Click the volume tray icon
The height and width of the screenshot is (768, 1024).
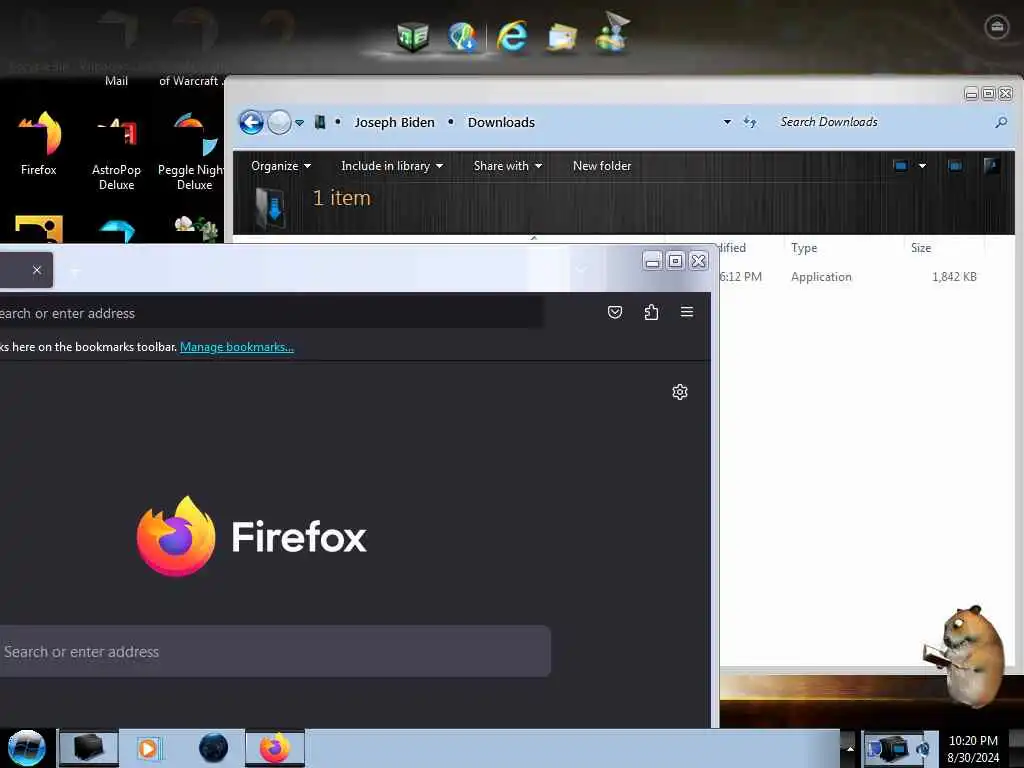point(923,749)
